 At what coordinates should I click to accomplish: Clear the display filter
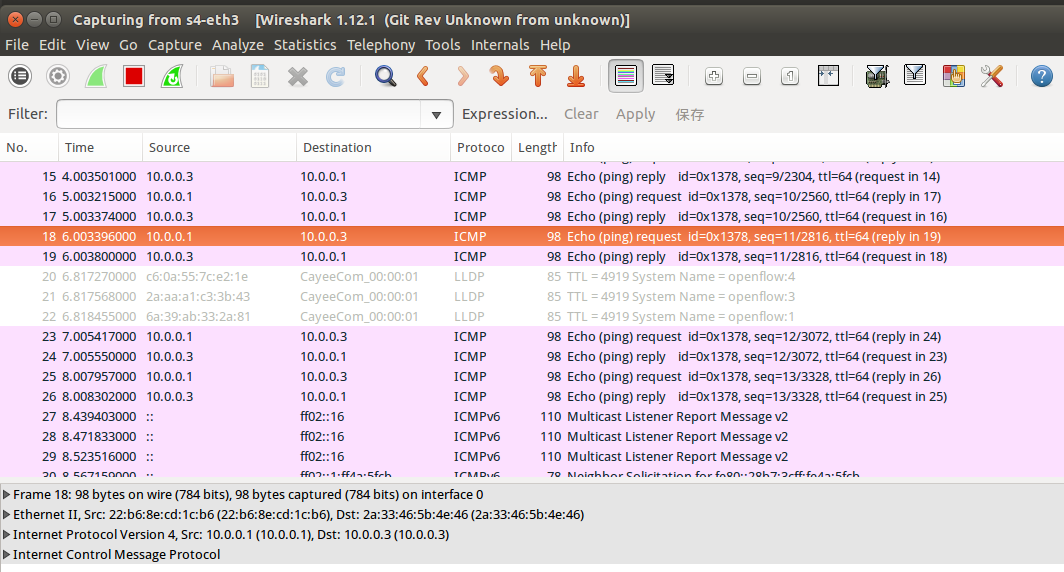coord(581,114)
